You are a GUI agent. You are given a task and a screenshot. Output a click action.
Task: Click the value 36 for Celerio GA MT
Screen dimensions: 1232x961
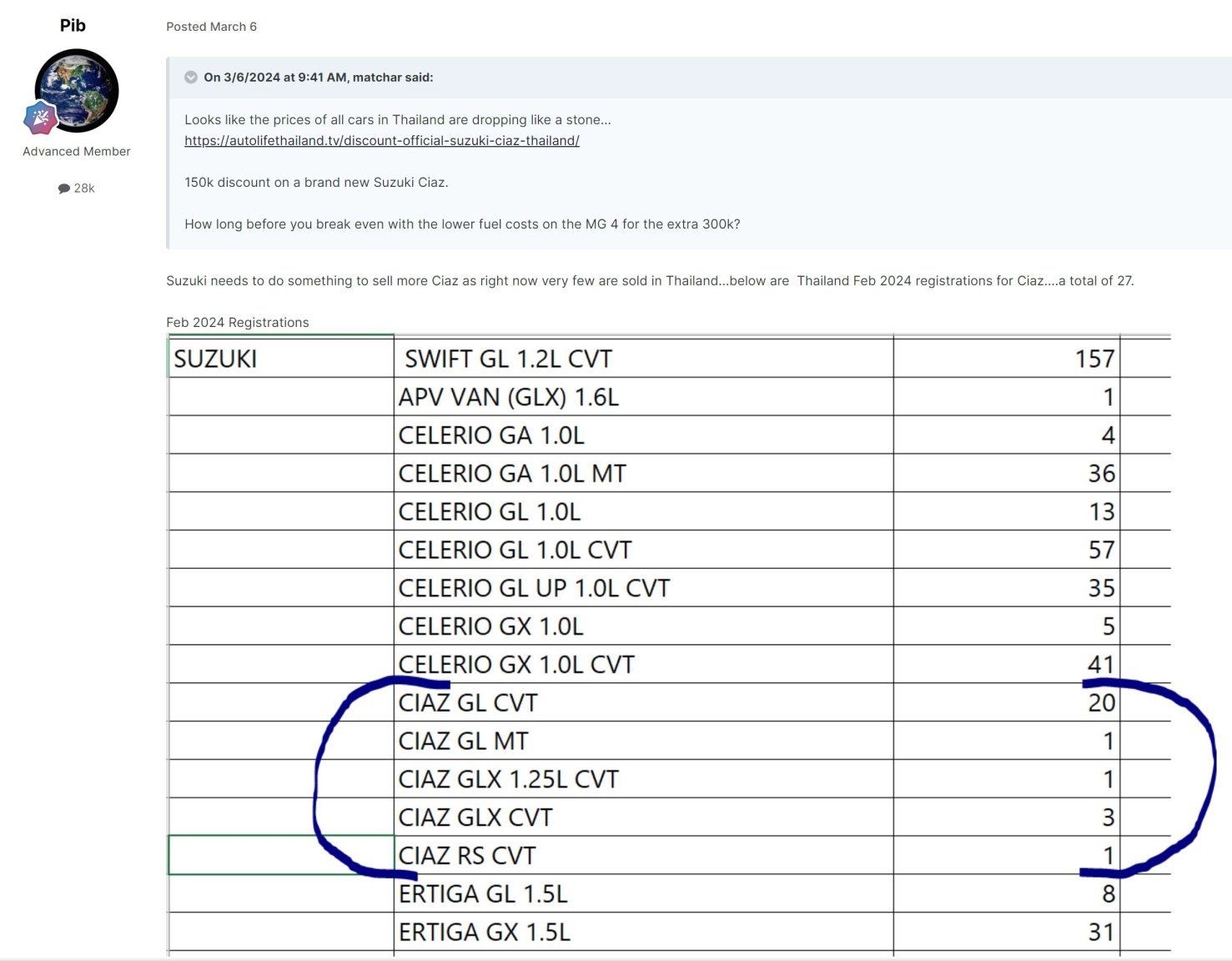[1101, 474]
